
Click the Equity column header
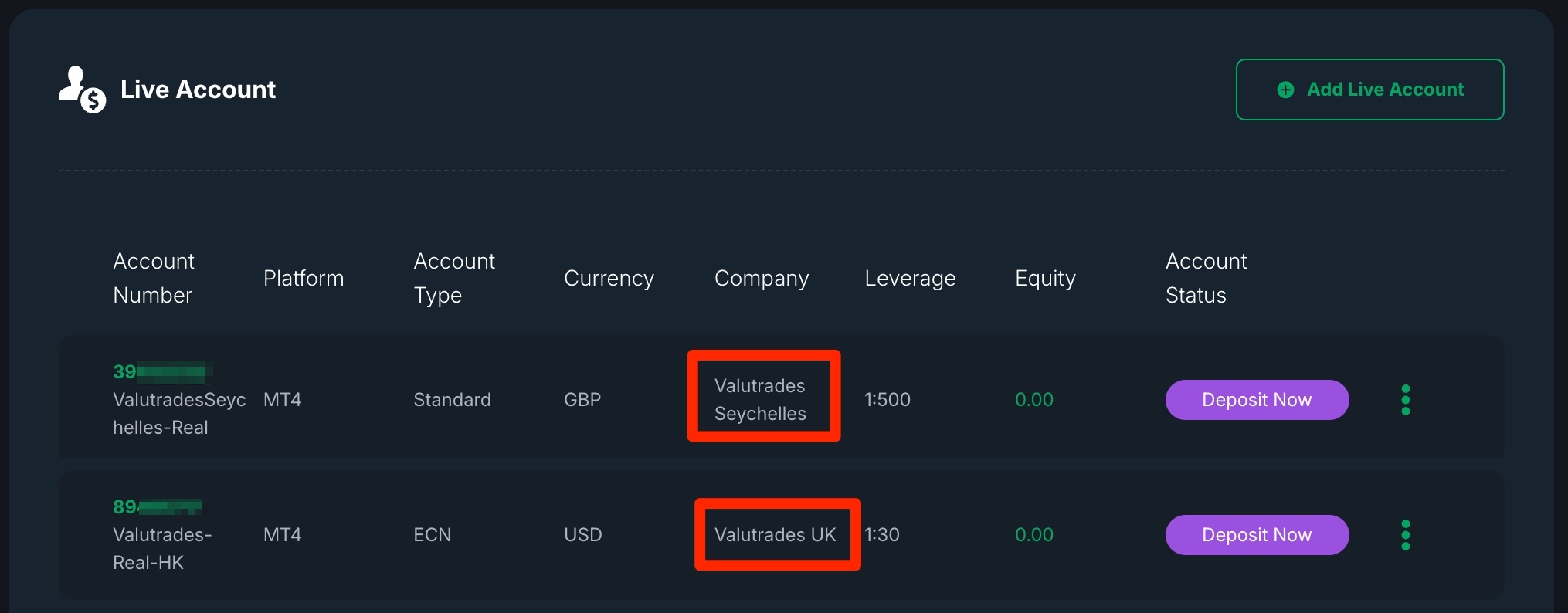click(1045, 278)
